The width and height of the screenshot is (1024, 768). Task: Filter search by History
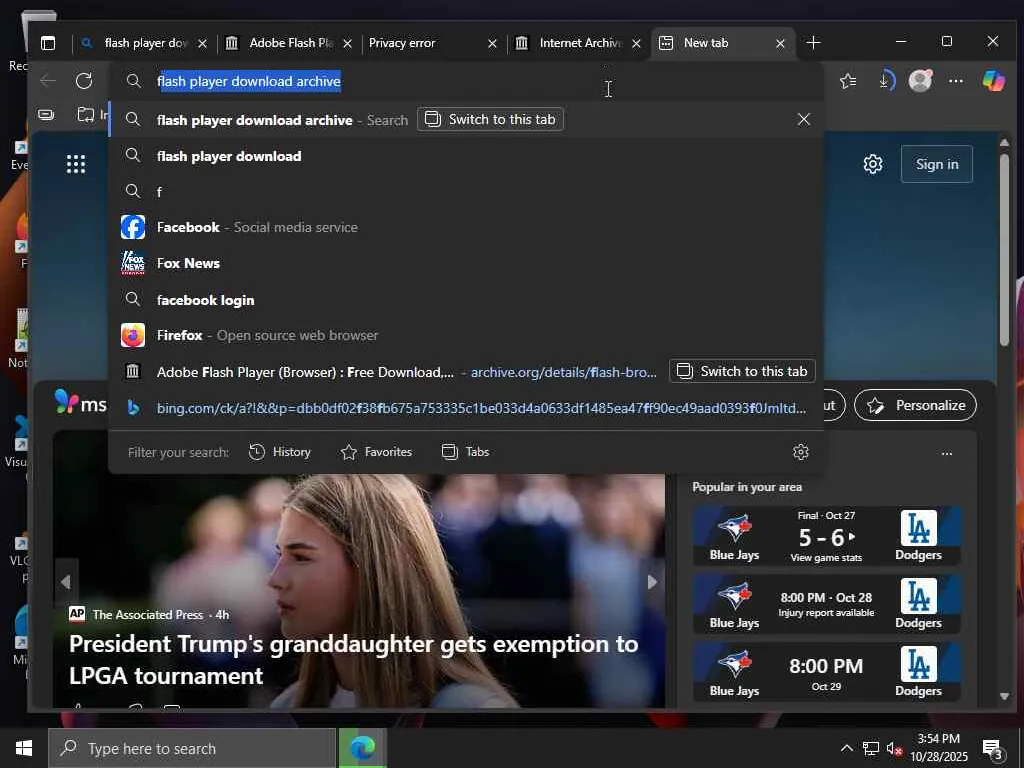pos(280,452)
